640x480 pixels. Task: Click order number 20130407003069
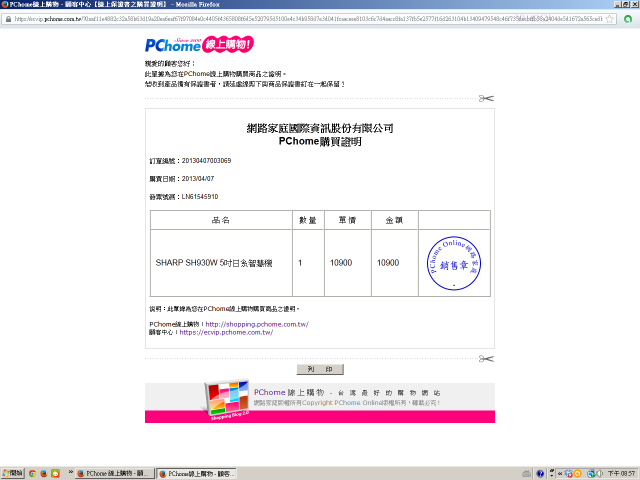click(x=207, y=161)
